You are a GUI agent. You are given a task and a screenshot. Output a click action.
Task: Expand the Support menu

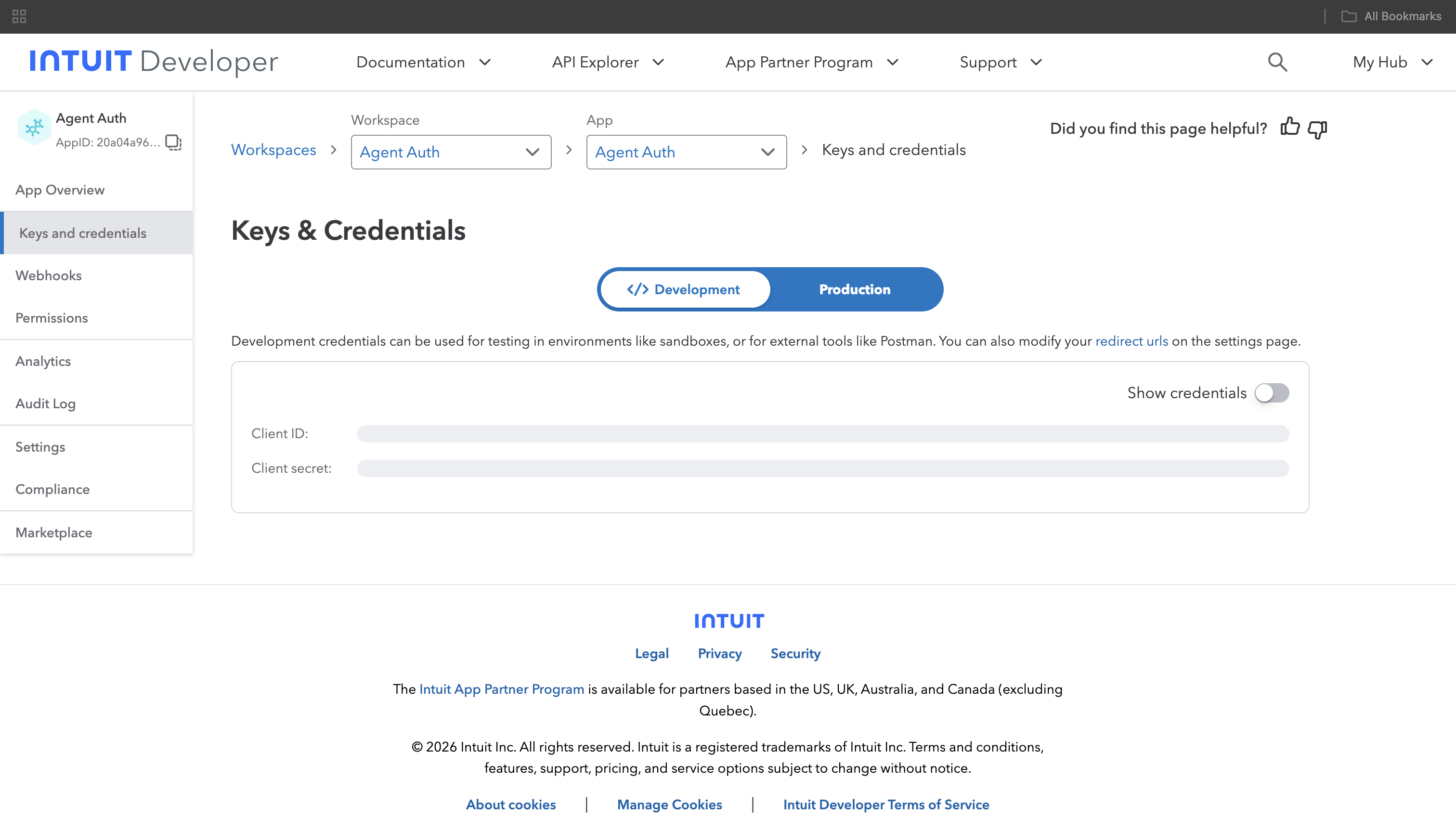point(1001,62)
